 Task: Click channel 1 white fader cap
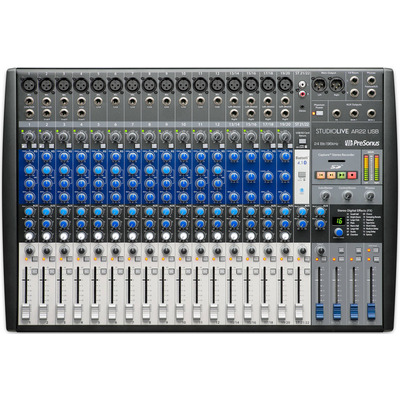(x=25, y=311)
